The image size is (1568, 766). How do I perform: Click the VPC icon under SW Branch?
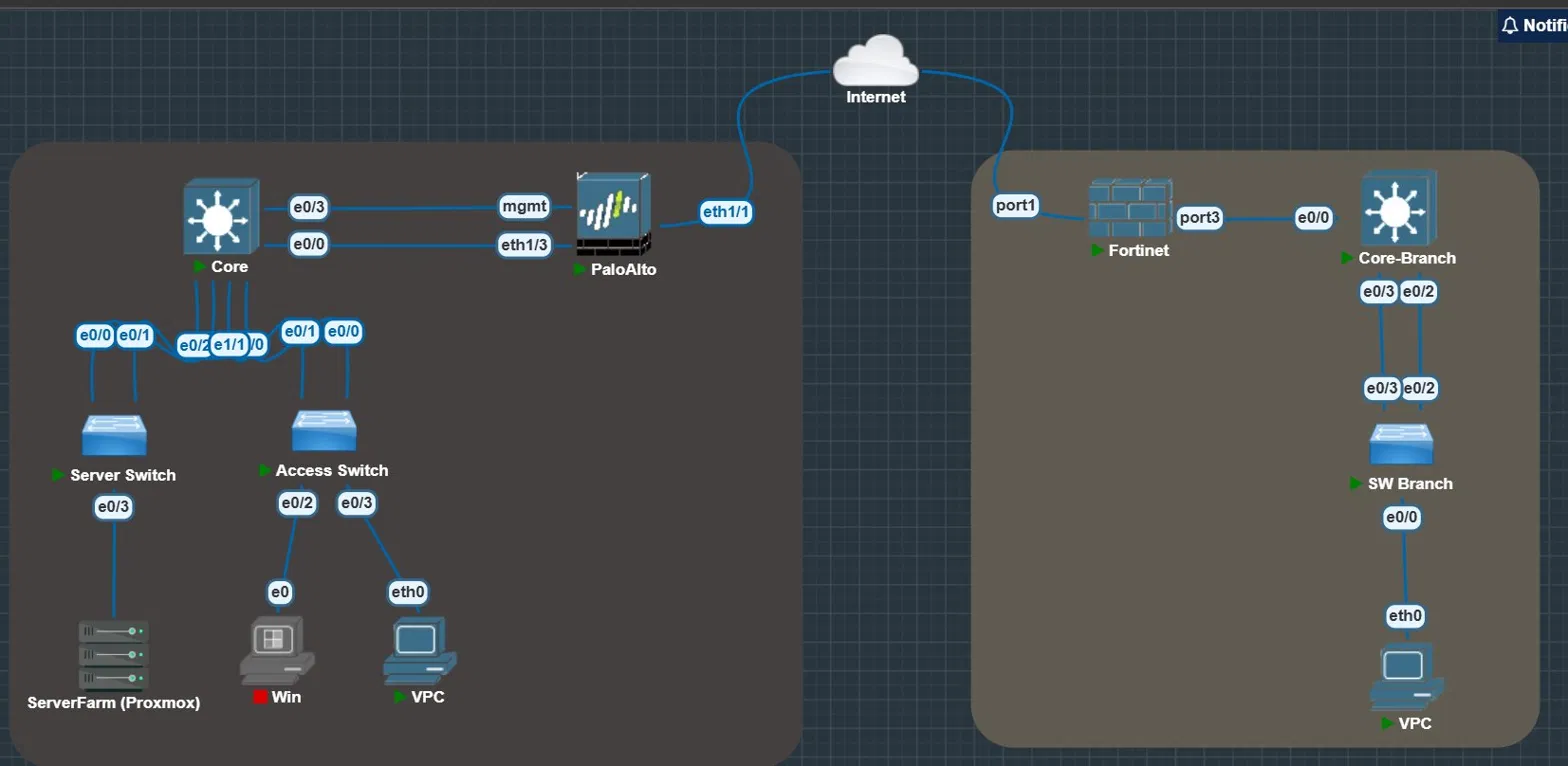(1408, 678)
